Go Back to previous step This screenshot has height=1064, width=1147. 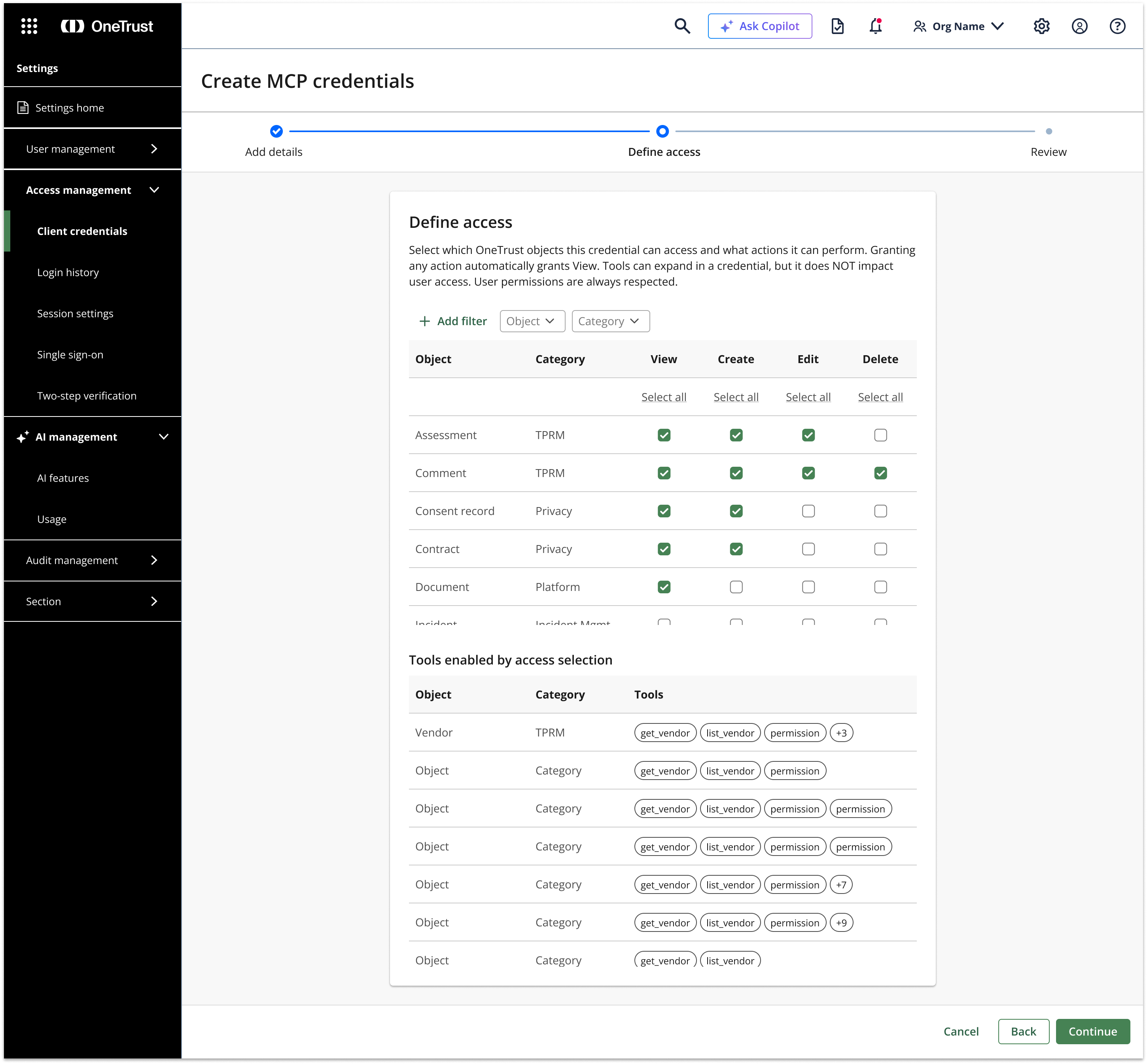coord(1023,1031)
